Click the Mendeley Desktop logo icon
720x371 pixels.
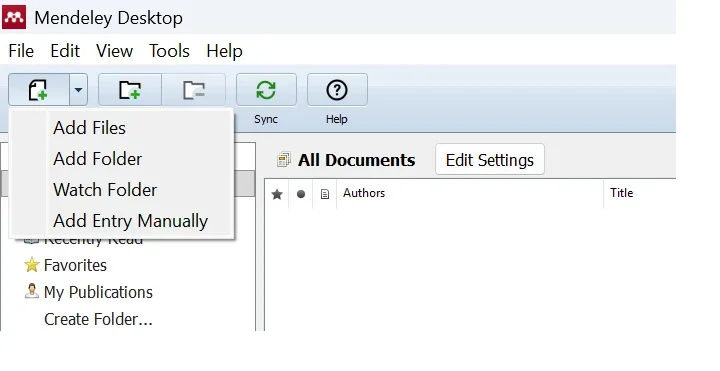pyautogui.click(x=14, y=17)
